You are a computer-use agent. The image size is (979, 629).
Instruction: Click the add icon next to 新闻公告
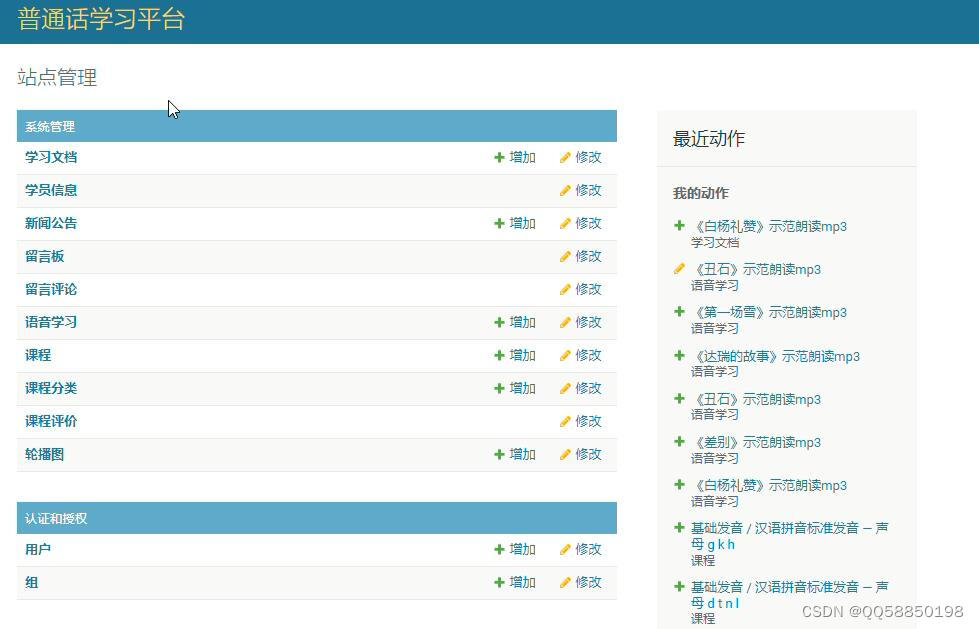click(499, 223)
